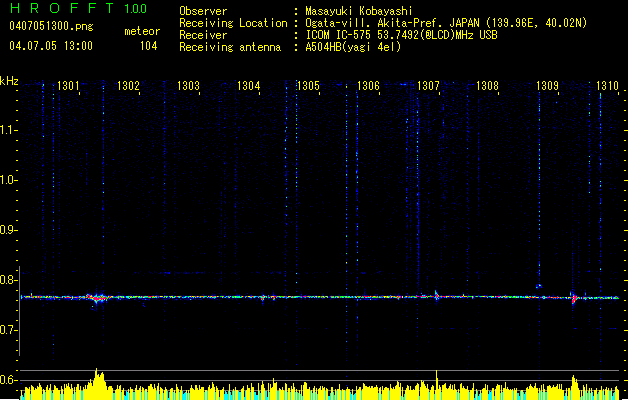The image size is (629, 400).
Task: Click the 0.8 frequency axis label
Action: [8, 280]
